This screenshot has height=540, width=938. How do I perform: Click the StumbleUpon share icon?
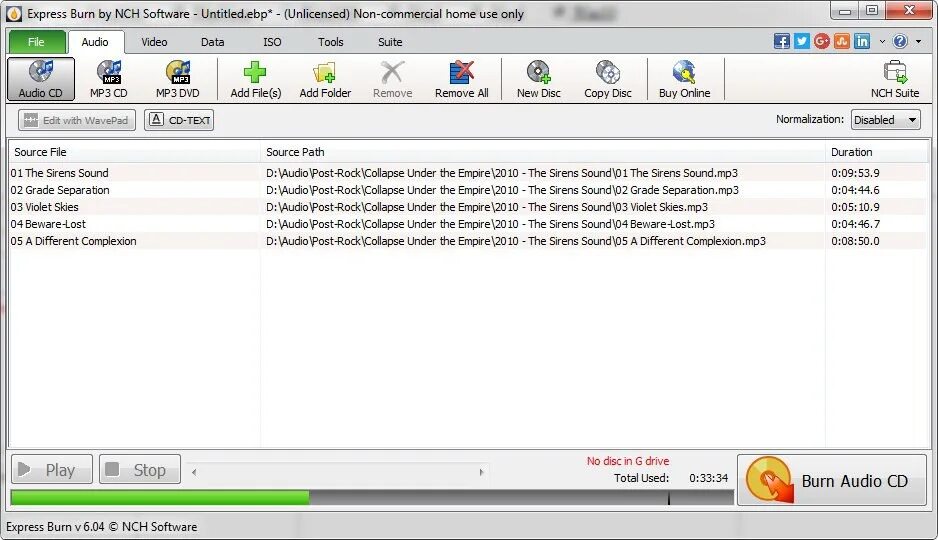(842, 41)
